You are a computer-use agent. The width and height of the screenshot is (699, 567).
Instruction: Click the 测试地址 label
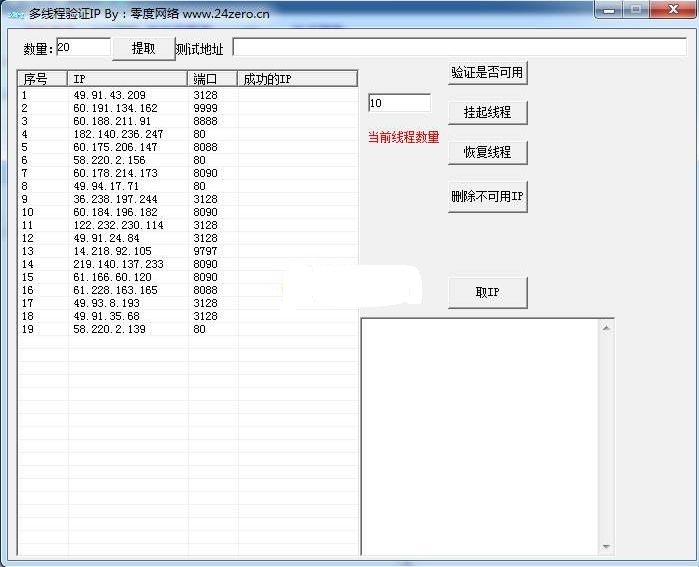click(x=199, y=49)
